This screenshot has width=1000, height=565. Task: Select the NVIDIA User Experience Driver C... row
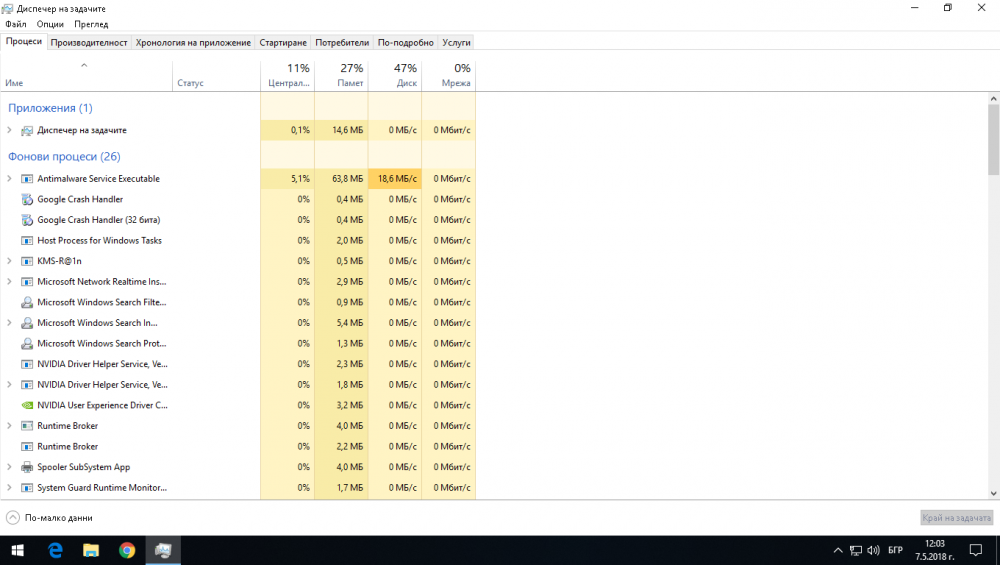coord(238,405)
